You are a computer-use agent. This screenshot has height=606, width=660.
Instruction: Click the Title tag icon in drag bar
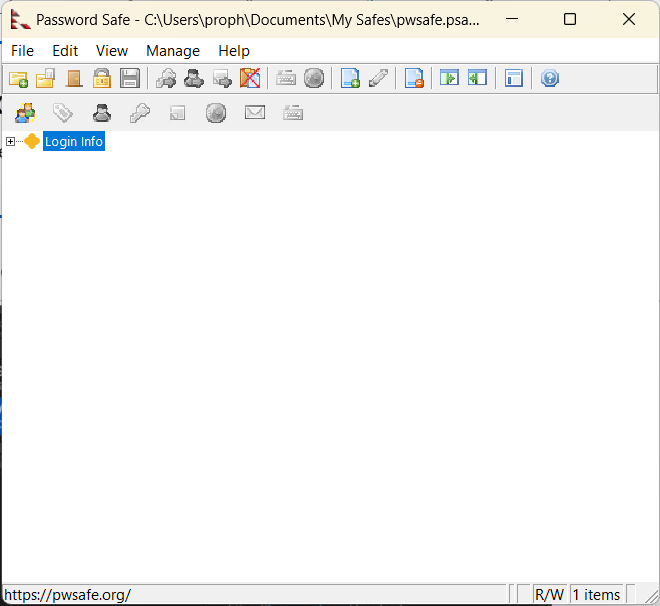coord(63,113)
